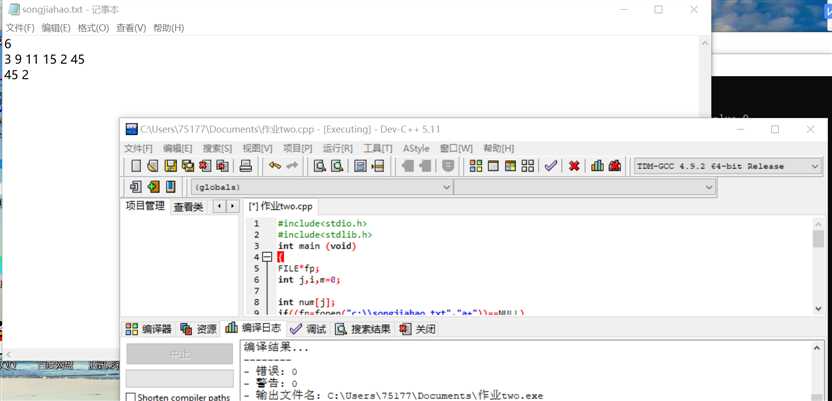
Task: Open compiler set dropdown TDM-GCC 4.9.2
Action: 728,166
